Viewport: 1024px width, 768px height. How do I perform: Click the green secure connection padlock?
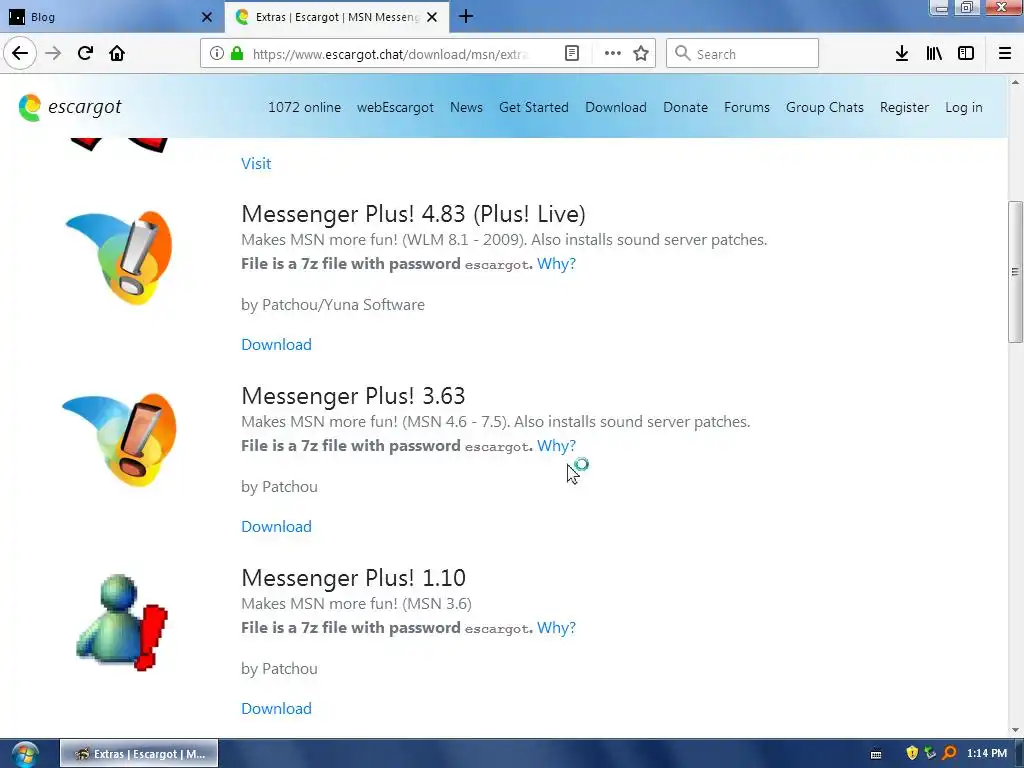point(237,54)
